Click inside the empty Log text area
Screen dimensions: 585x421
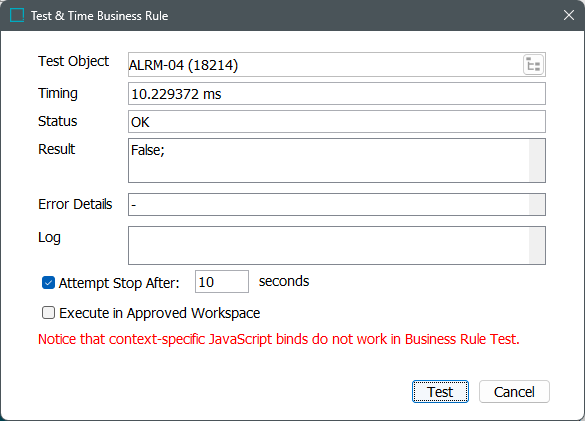[x=328, y=246]
